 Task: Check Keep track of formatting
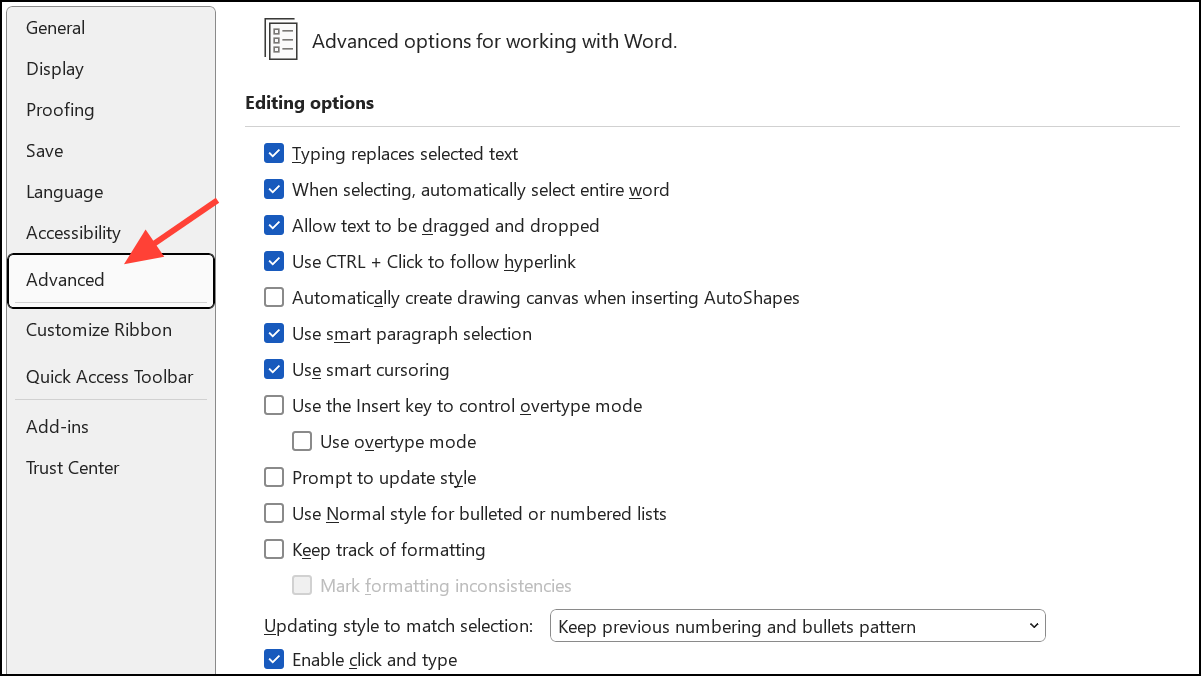click(x=274, y=549)
